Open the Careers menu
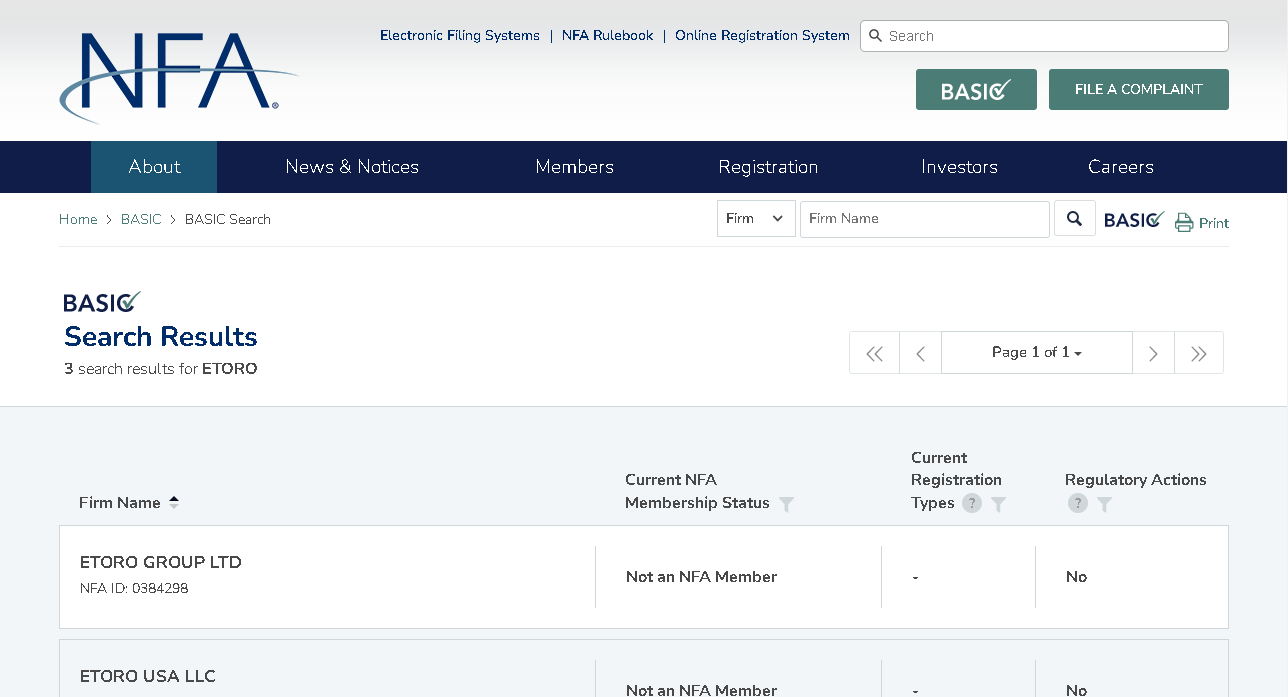Screen dimensions: 1288x697 point(1121,167)
